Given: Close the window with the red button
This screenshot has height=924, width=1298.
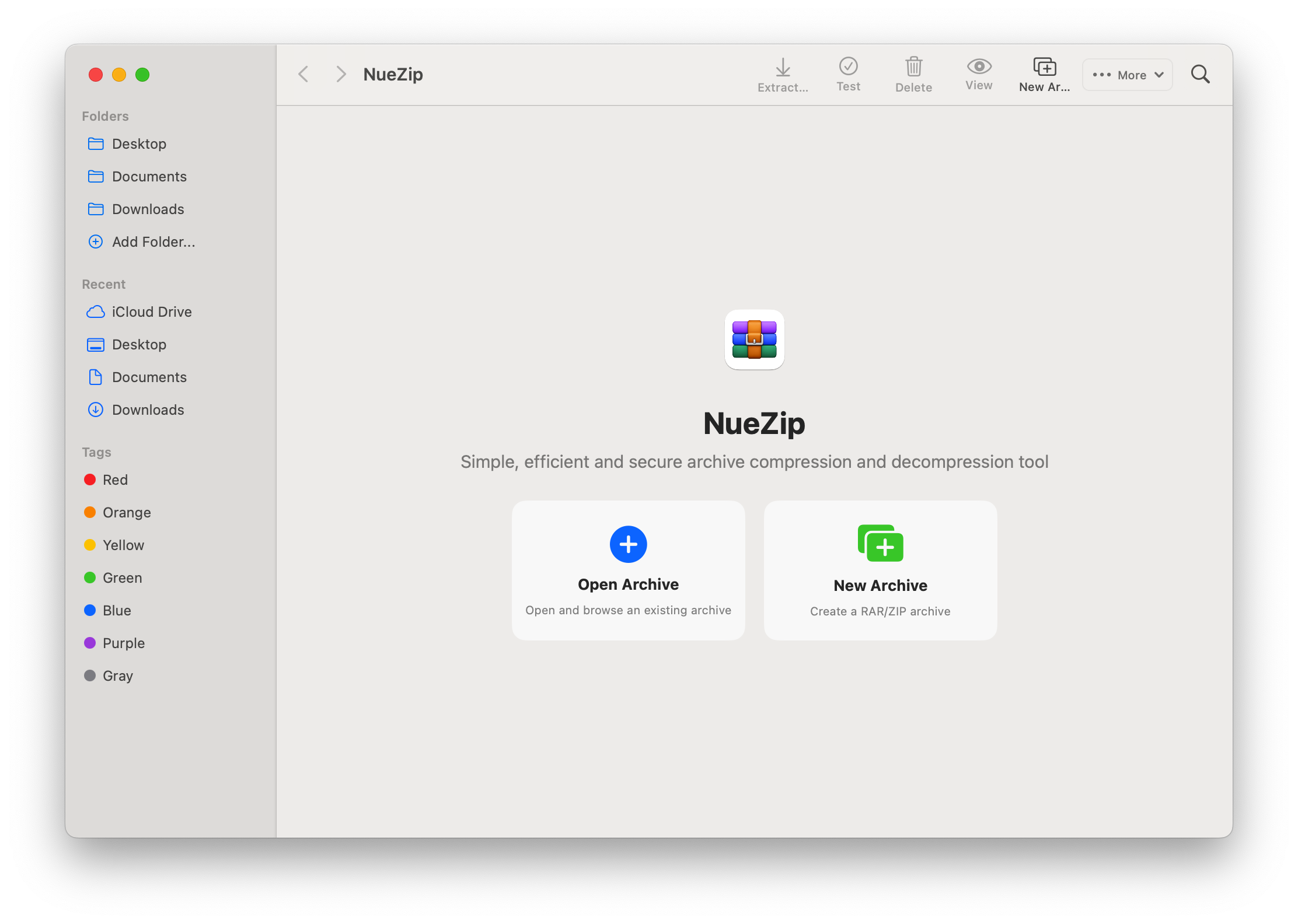Looking at the screenshot, I should coord(96,75).
